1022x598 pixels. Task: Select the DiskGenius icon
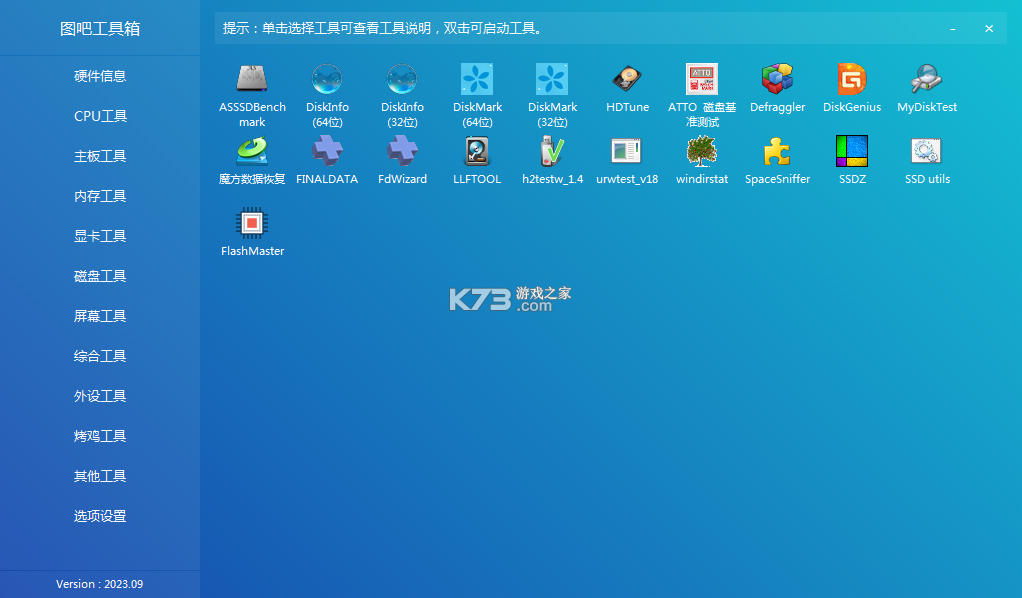point(852,79)
